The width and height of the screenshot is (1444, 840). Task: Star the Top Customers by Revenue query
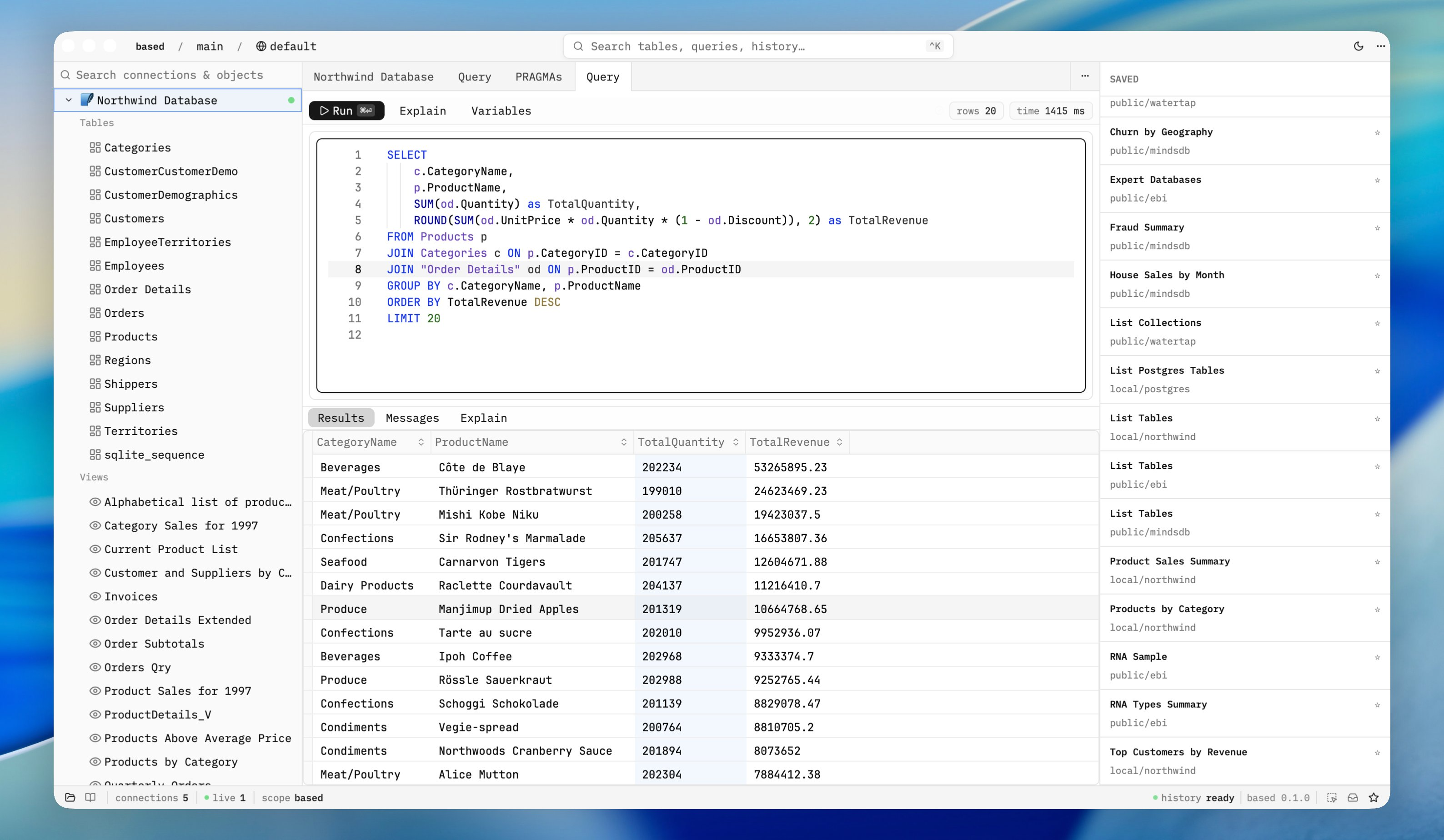[1377, 752]
